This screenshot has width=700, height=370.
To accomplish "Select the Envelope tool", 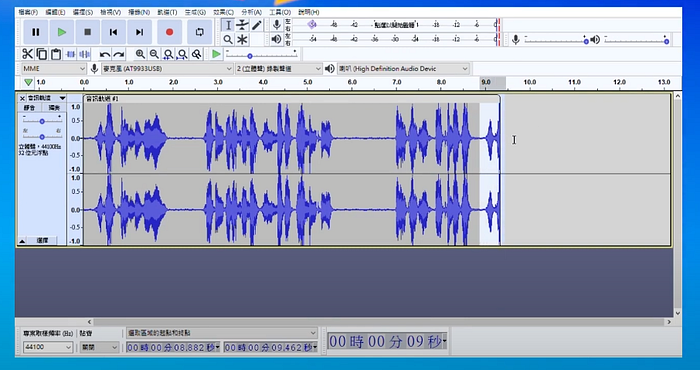I will pos(242,25).
